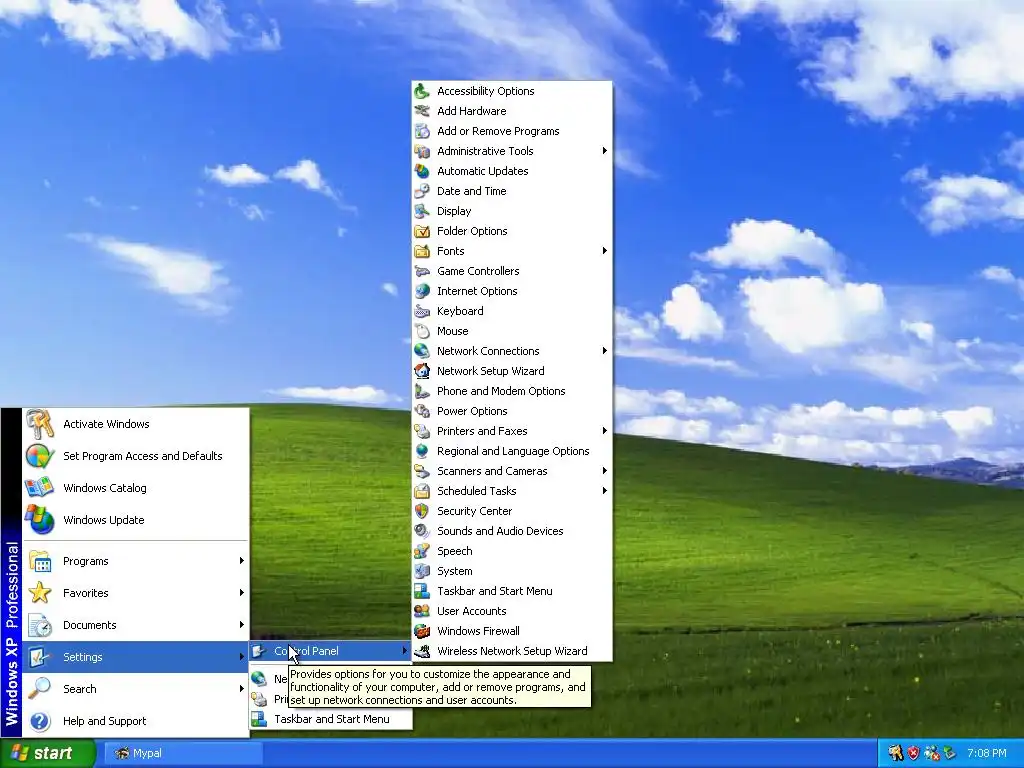Open Phone and Modem Options icon
The width and height of the screenshot is (1024, 768).
pos(422,391)
